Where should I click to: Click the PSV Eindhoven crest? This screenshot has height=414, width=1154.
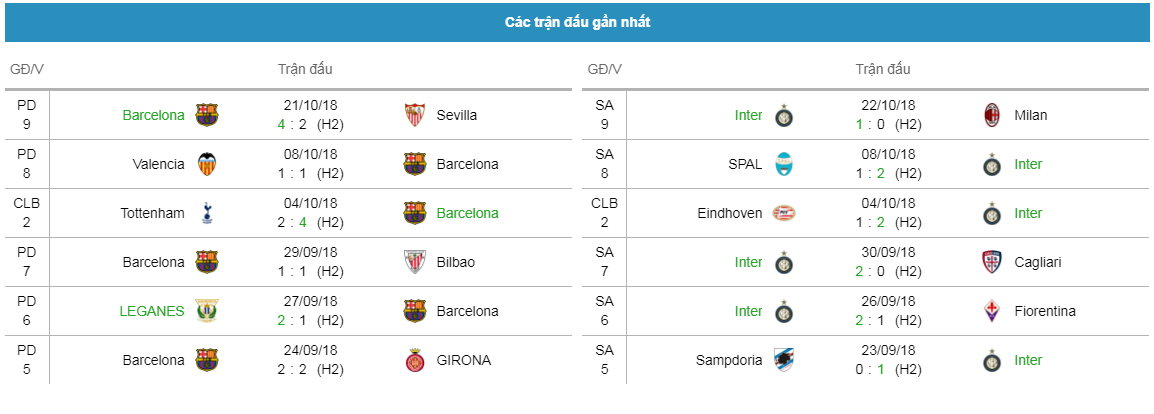click(x=785, y=213)
